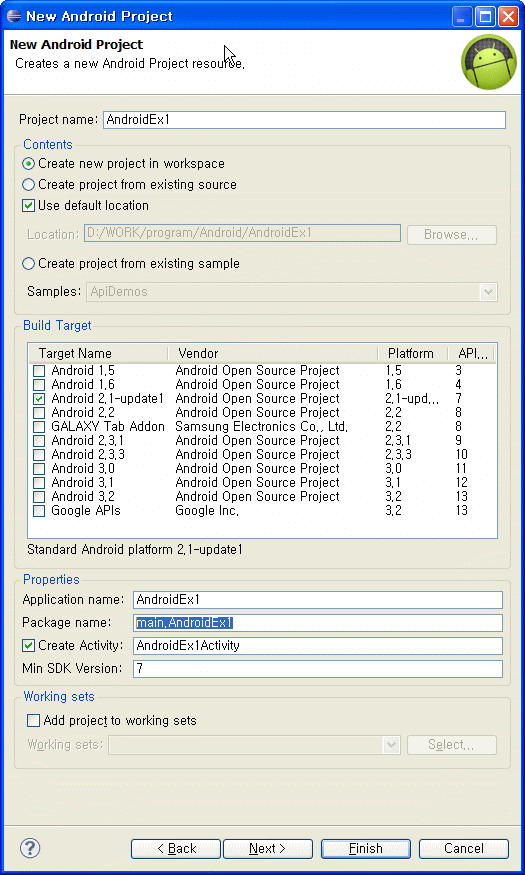Click the green Android robot logo

488,62
